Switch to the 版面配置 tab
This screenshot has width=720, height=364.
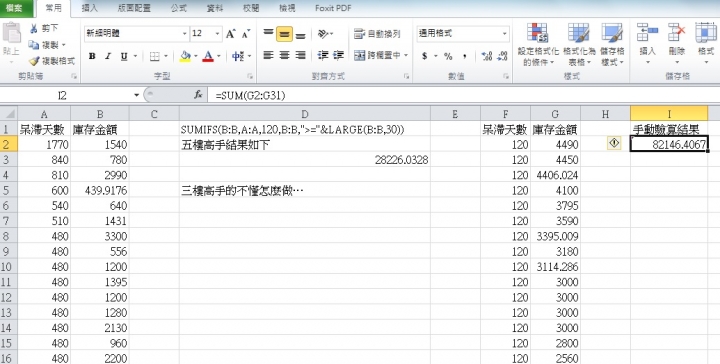pyautogui.click(x=134, y=8)
